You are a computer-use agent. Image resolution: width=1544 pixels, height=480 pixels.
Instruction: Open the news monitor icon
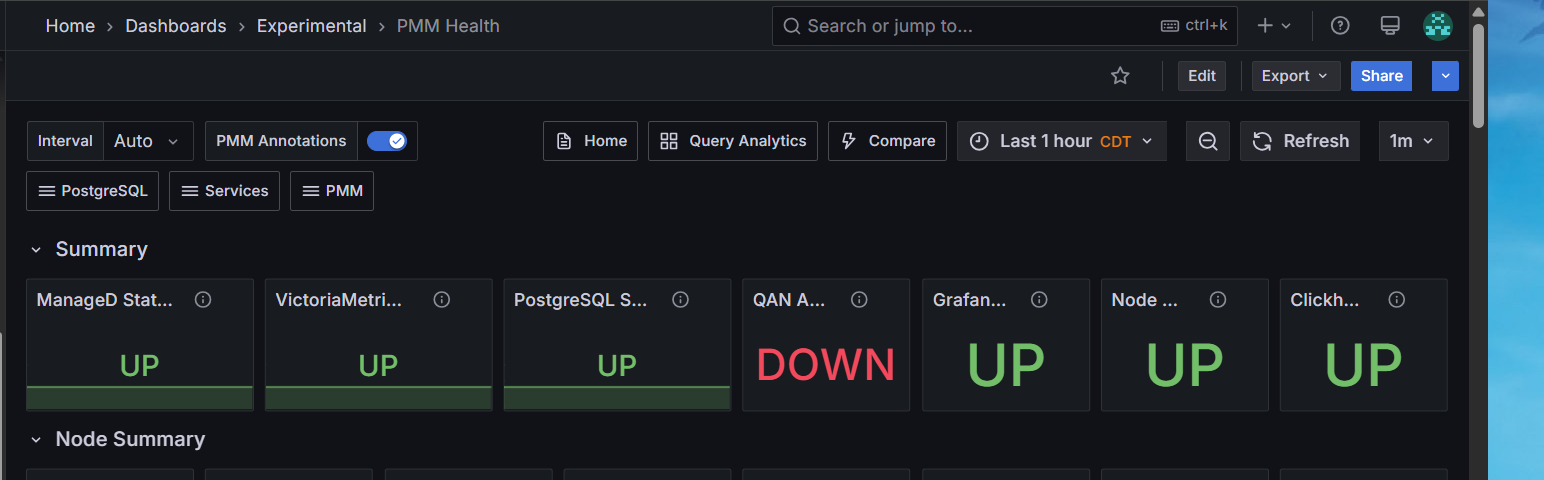(x=1389, y=26)
